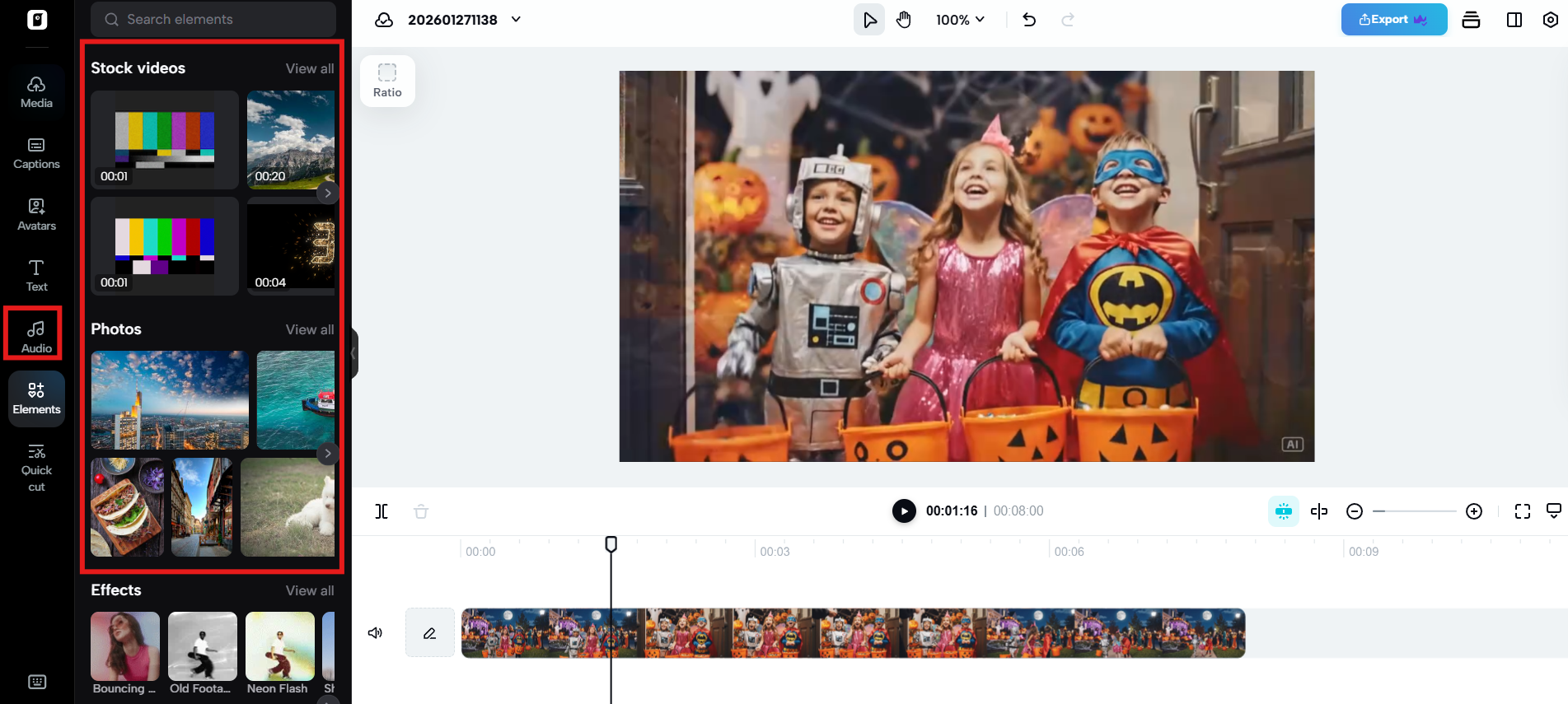Redo the last action
Viewport: 1568px width, 704px height.
(x=1068, y=20)
